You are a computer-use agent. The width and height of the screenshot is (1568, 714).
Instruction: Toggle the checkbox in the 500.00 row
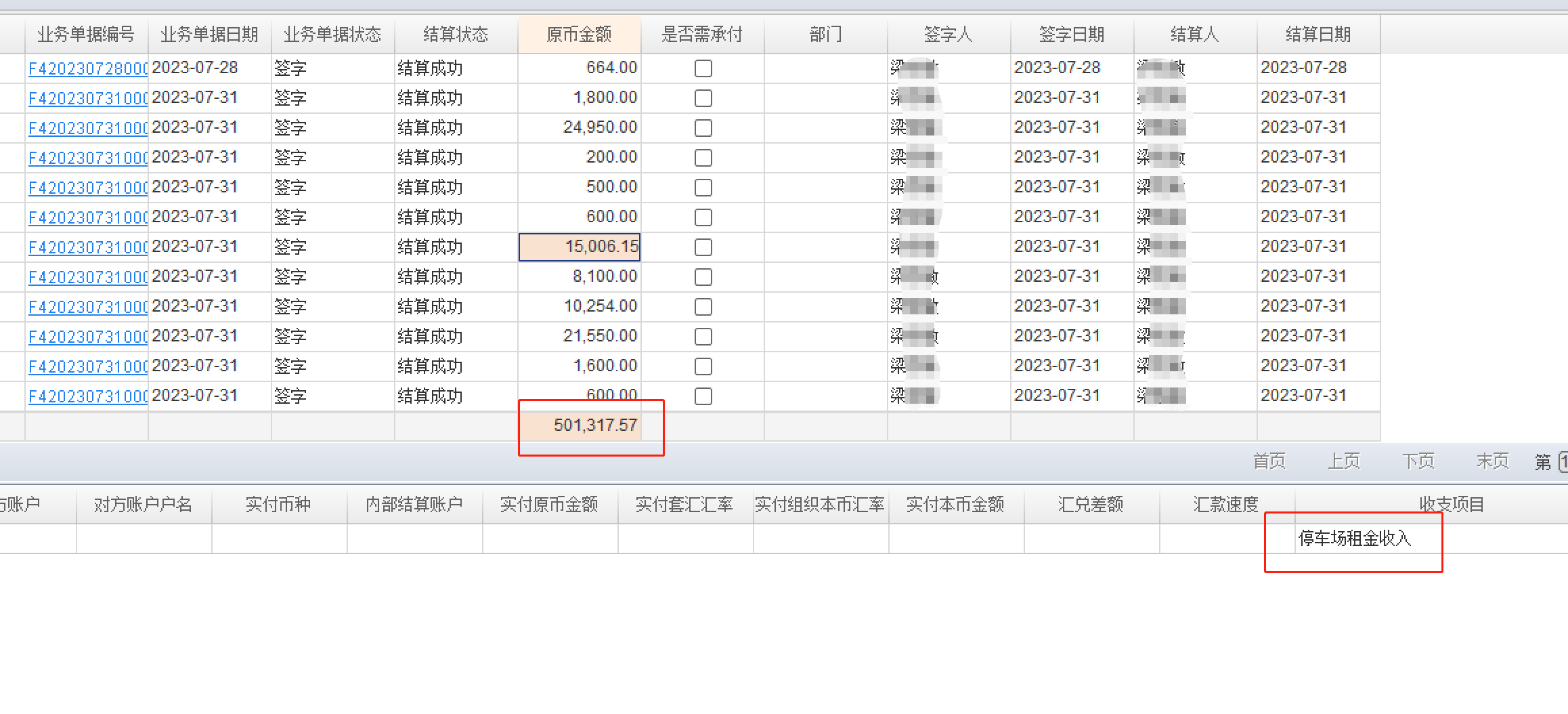tap(703, 188)
